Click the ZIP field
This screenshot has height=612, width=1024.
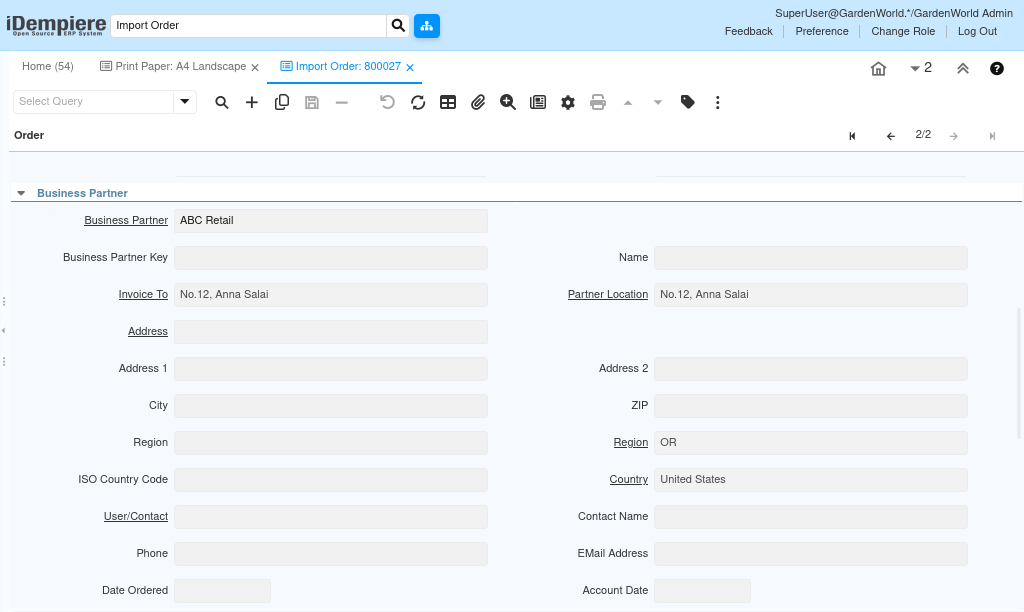[810, 406]
